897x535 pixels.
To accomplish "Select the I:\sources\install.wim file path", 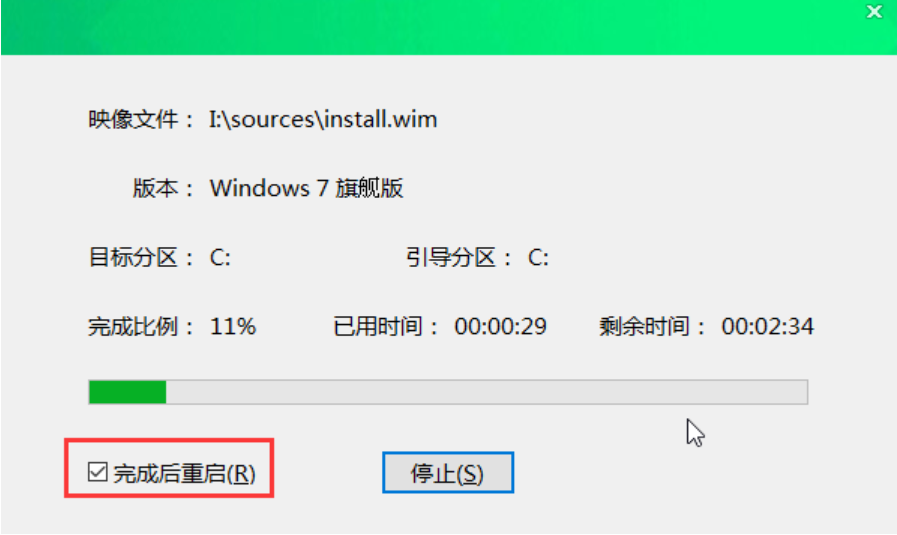I will coord(323,120).
